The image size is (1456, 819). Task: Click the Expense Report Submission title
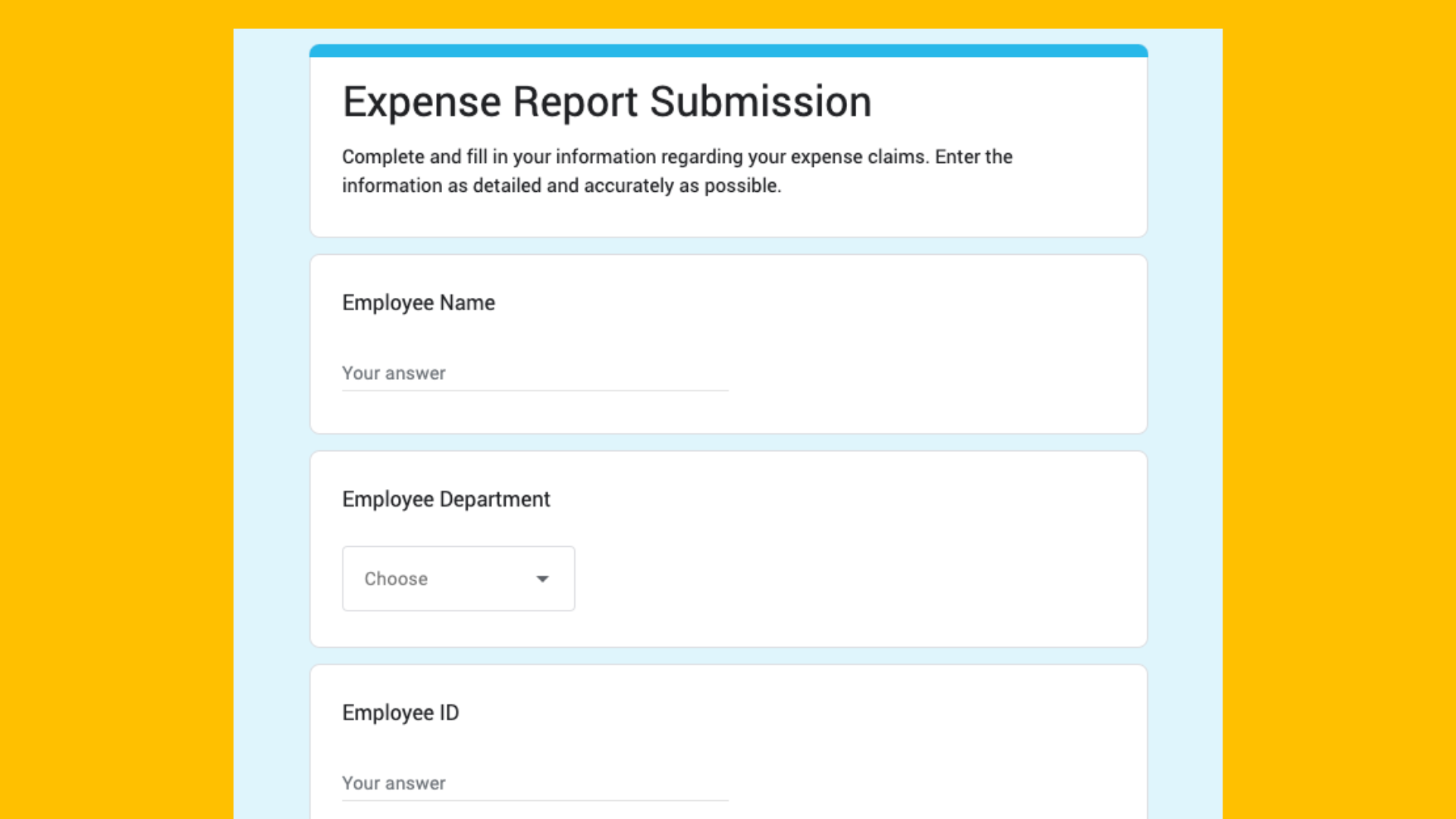coord(607,101)
